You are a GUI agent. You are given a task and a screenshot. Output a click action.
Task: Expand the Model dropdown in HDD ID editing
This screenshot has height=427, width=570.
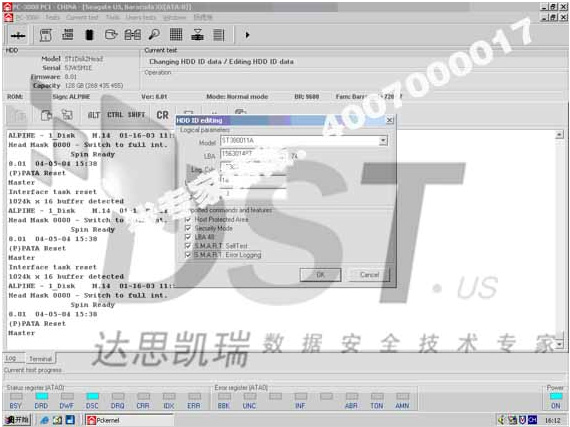point(383,141)
